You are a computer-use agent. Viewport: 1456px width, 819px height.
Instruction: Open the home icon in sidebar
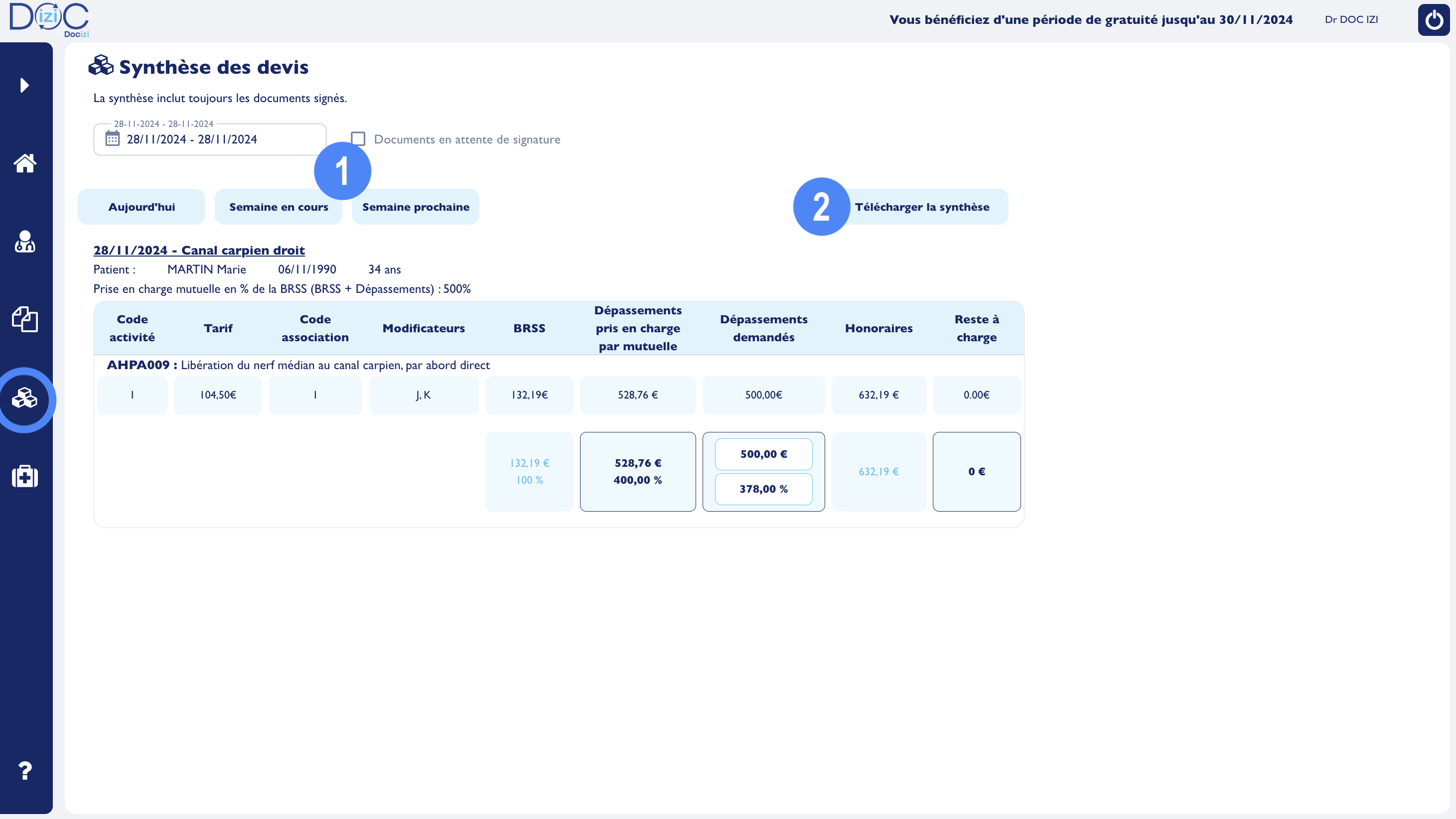pos(25,163)
